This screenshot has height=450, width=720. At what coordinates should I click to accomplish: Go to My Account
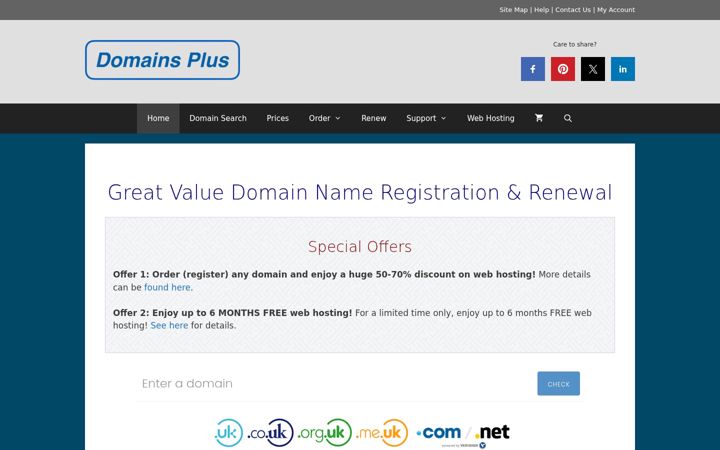616,10
